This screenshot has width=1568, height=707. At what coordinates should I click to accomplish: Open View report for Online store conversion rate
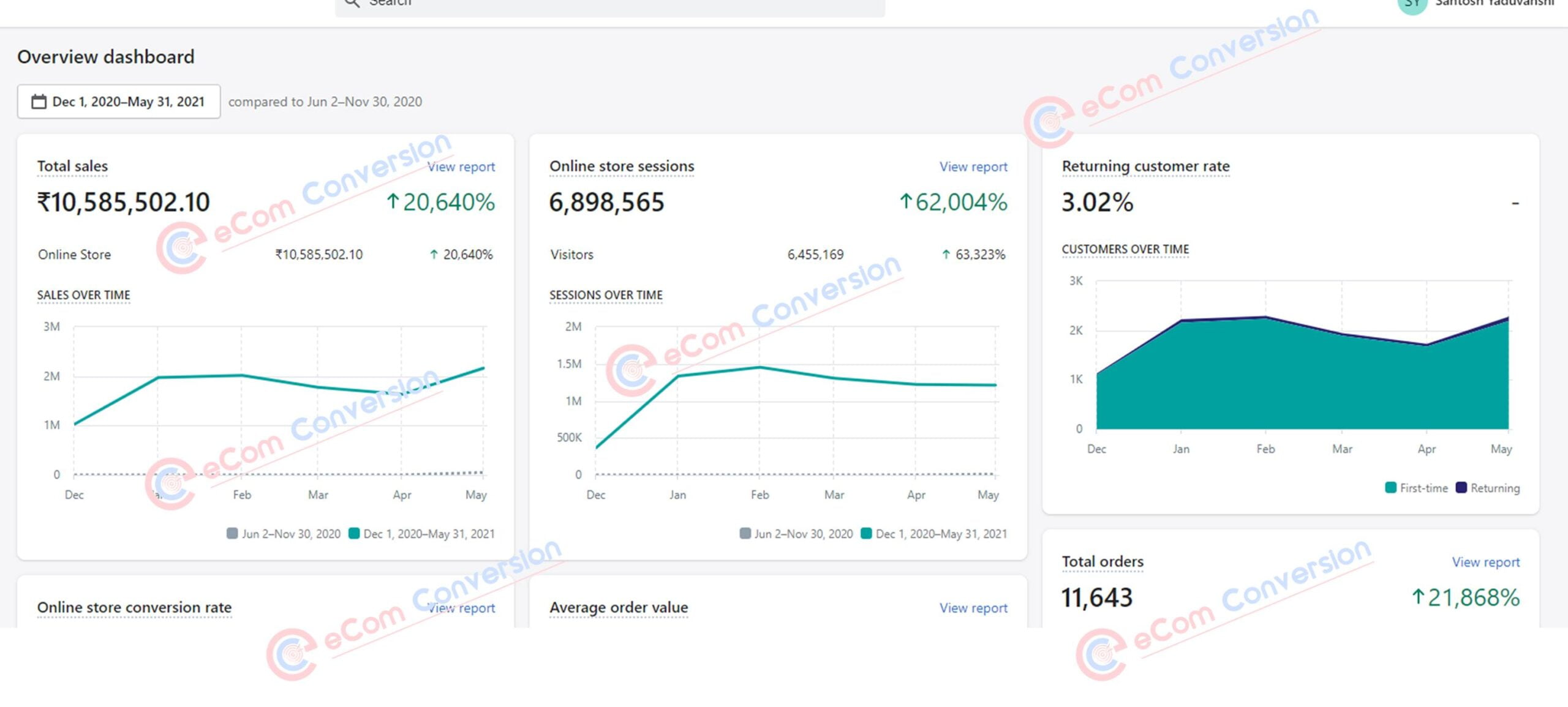(x=461, y=608)
